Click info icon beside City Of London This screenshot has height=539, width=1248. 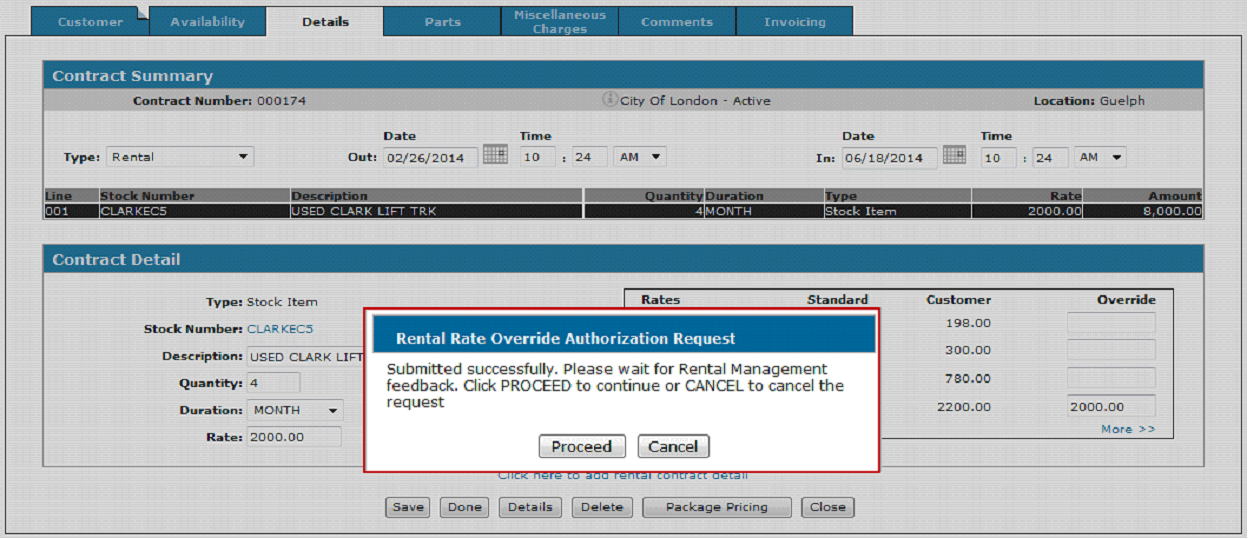coord(609,100)
